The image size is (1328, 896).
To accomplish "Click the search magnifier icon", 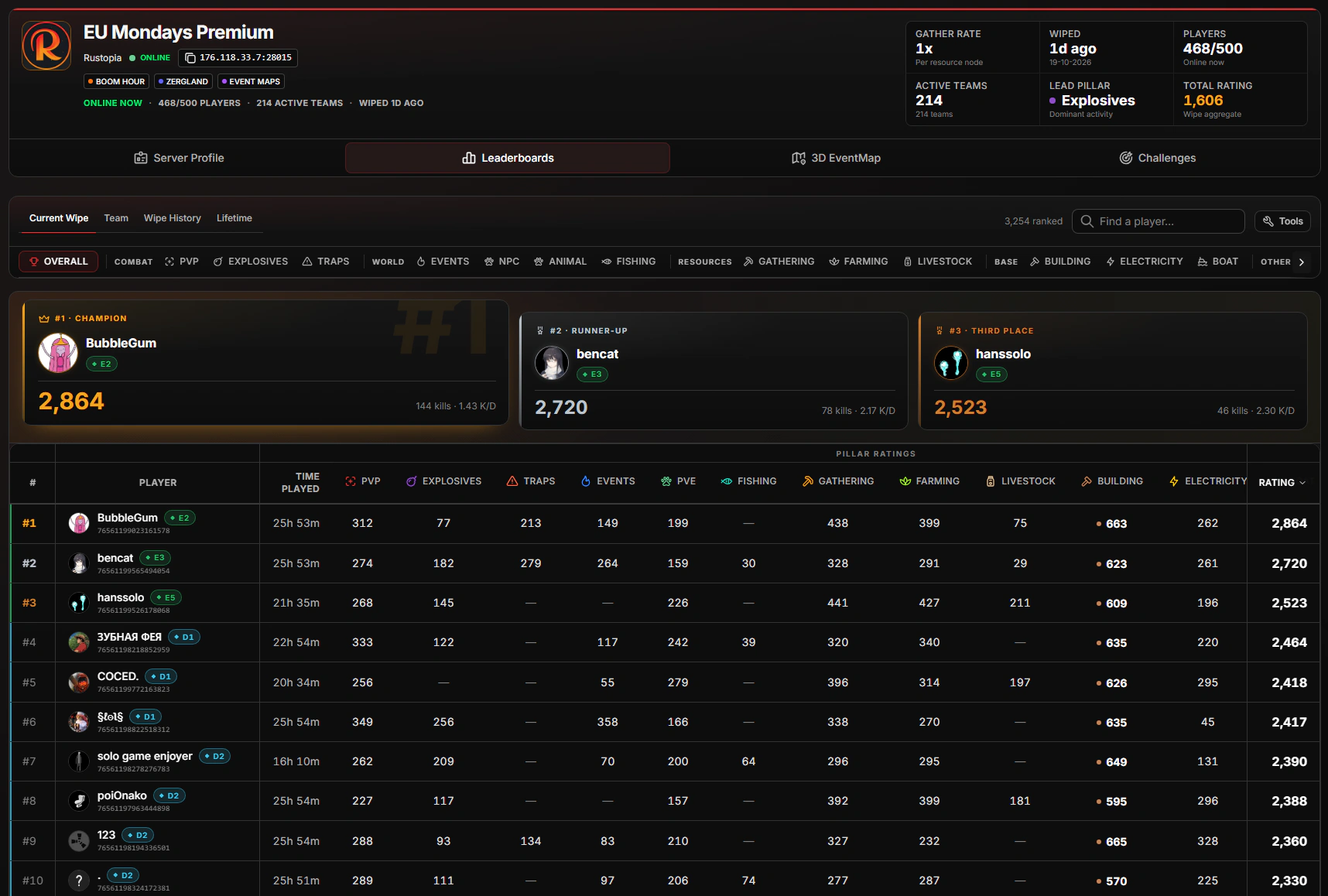I will click(x=1087, y=221).
